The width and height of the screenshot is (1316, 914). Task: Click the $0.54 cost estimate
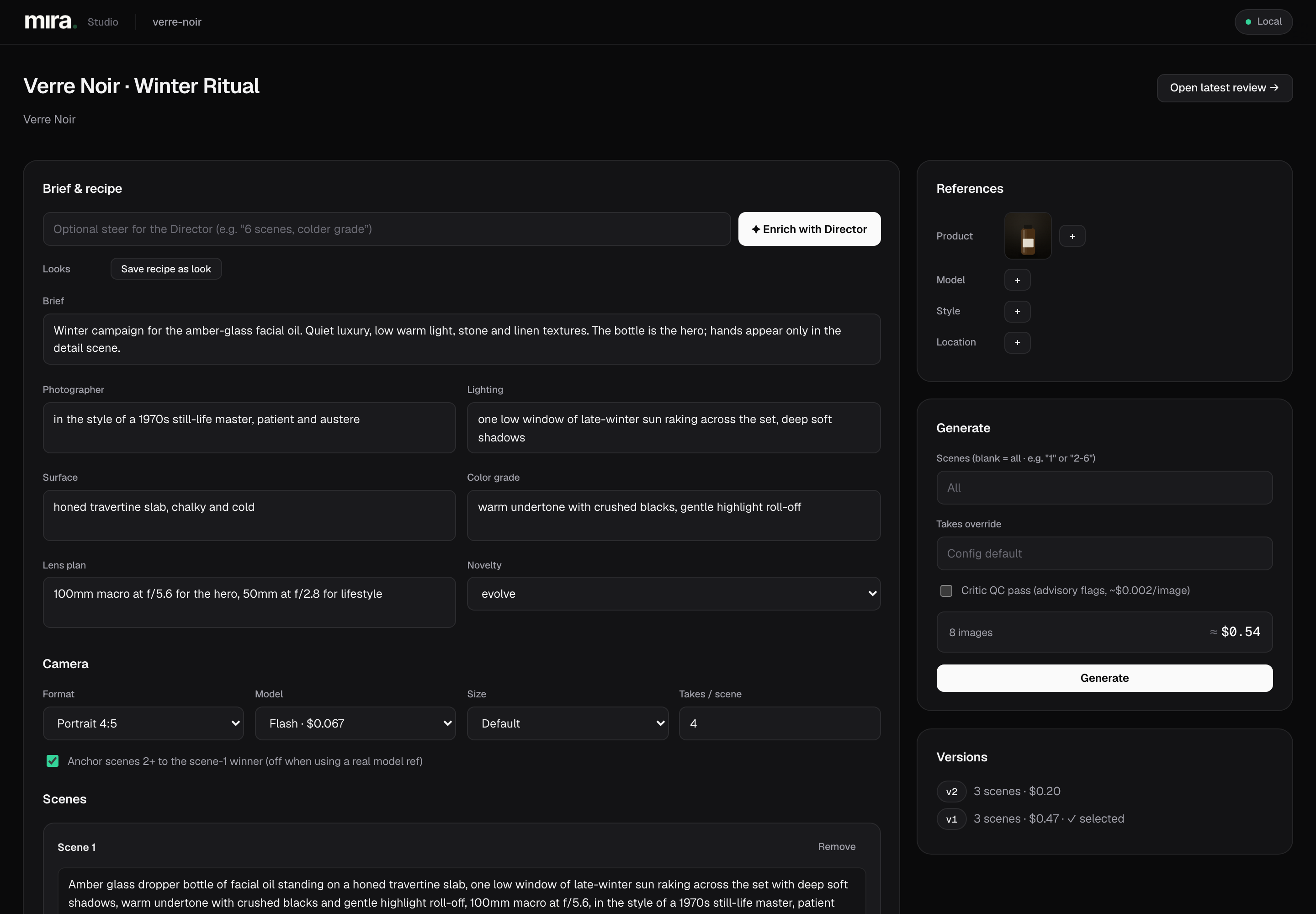pos(1241,632)
